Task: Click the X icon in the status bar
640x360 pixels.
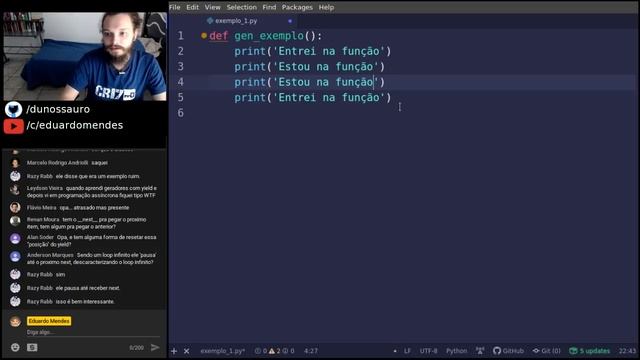Action: point(187,351)
